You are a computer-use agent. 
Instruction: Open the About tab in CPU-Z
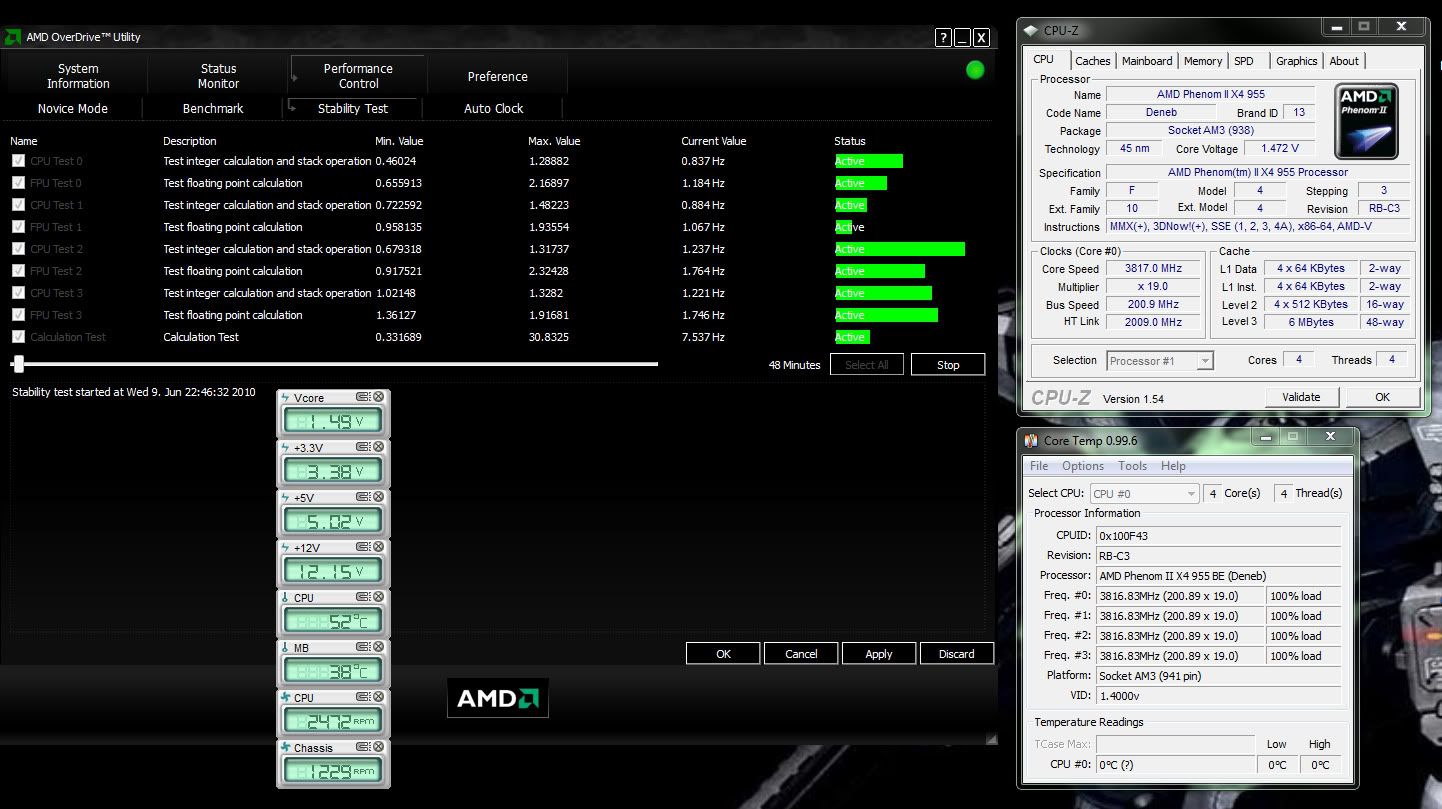point(1344,61)
